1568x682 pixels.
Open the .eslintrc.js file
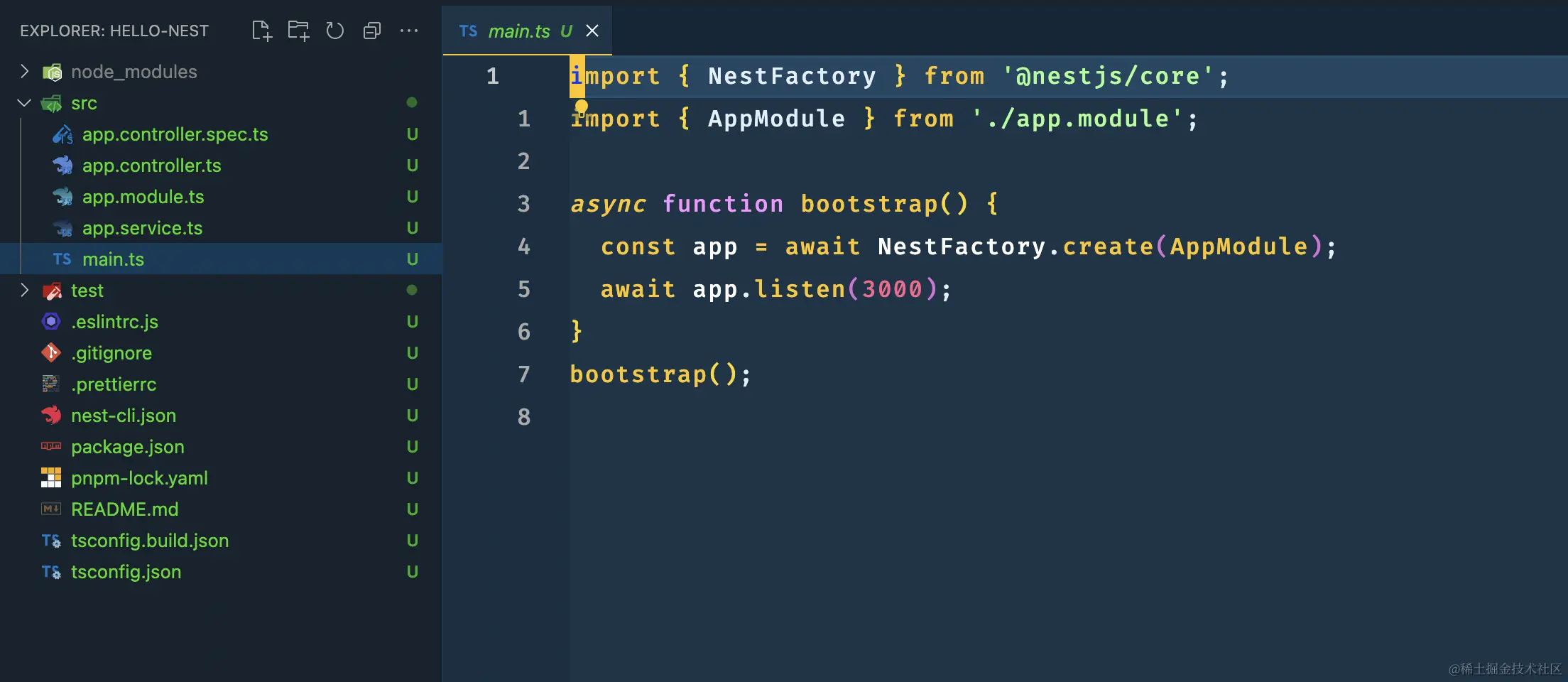tap(114, 322)
